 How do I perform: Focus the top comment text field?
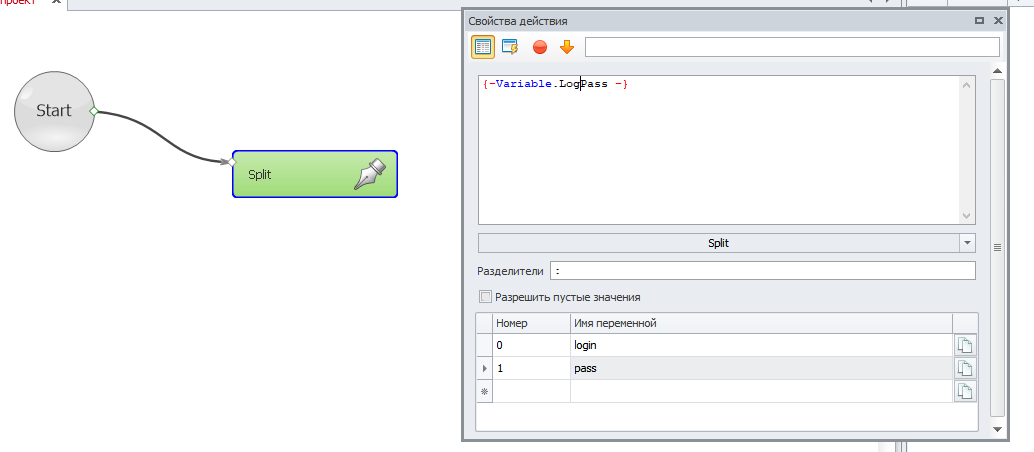click(x=792, y=47)
